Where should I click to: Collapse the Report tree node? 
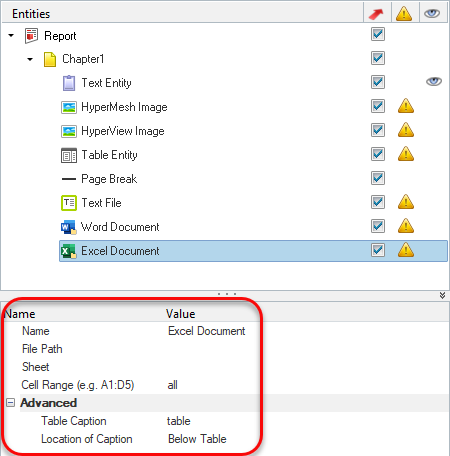[x=11, y=35]
